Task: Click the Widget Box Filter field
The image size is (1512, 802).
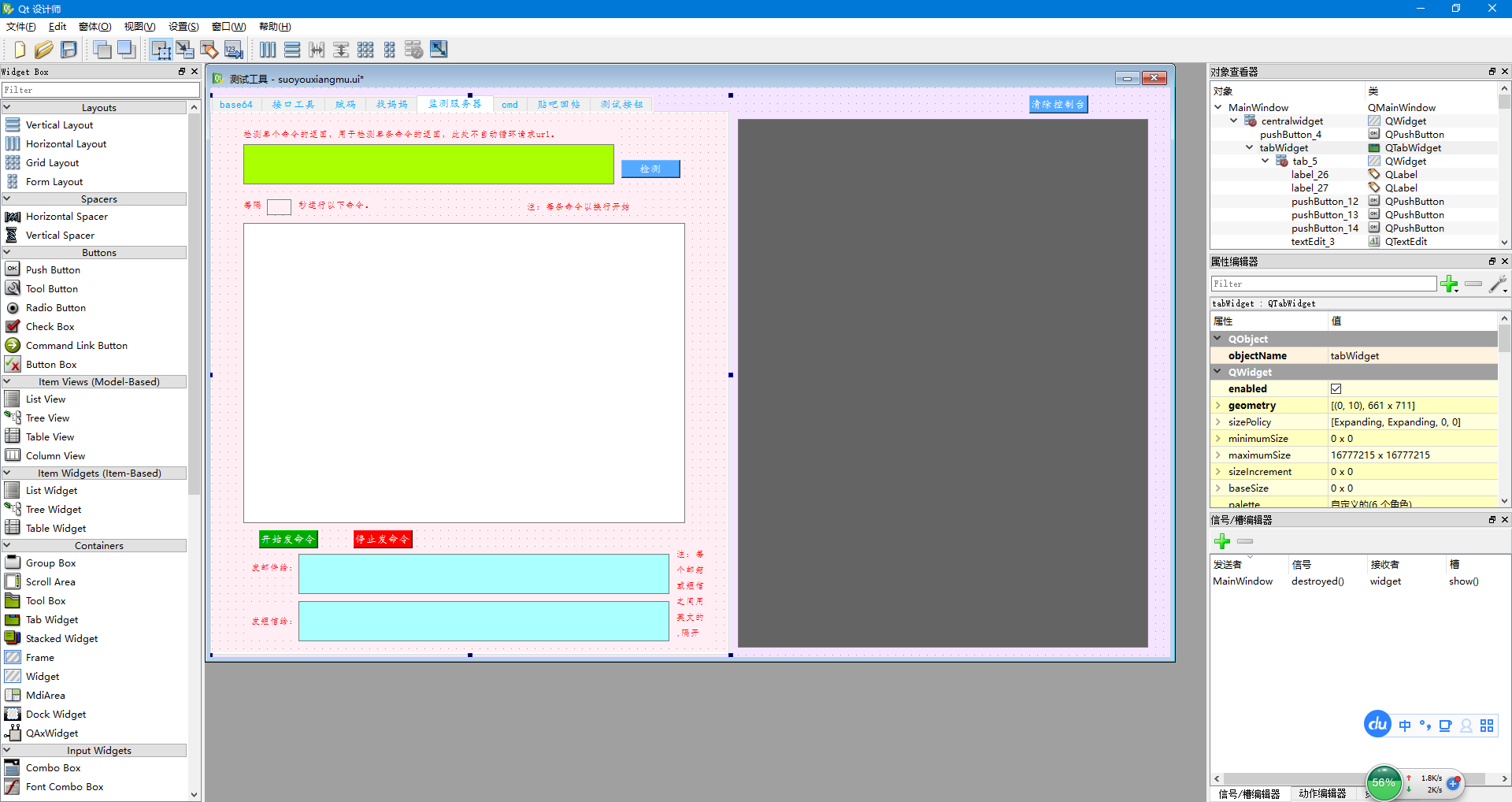Action: (x=101, y=90)
